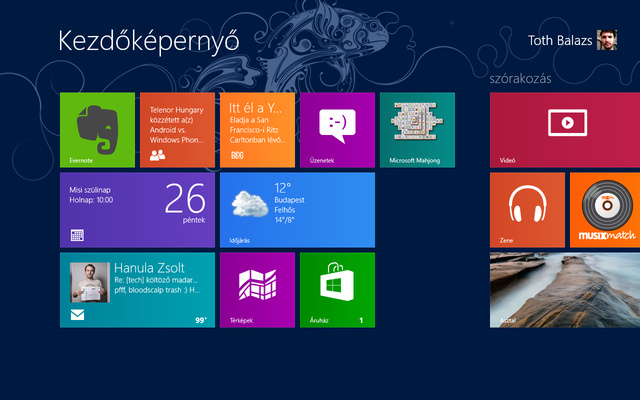Click the '14°/8°' temperature range
The width and height of the screenshot is (640, 400).
point(284,220)
